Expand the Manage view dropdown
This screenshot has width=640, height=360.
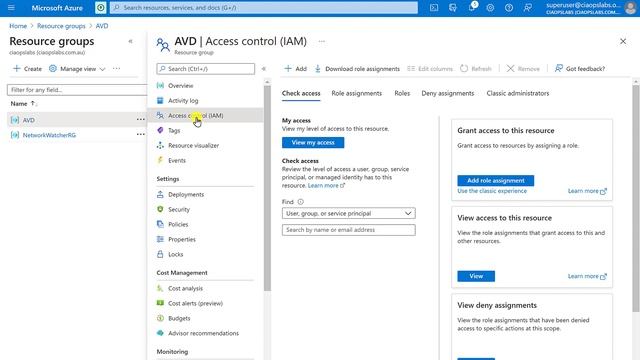(x=77, y=69)
